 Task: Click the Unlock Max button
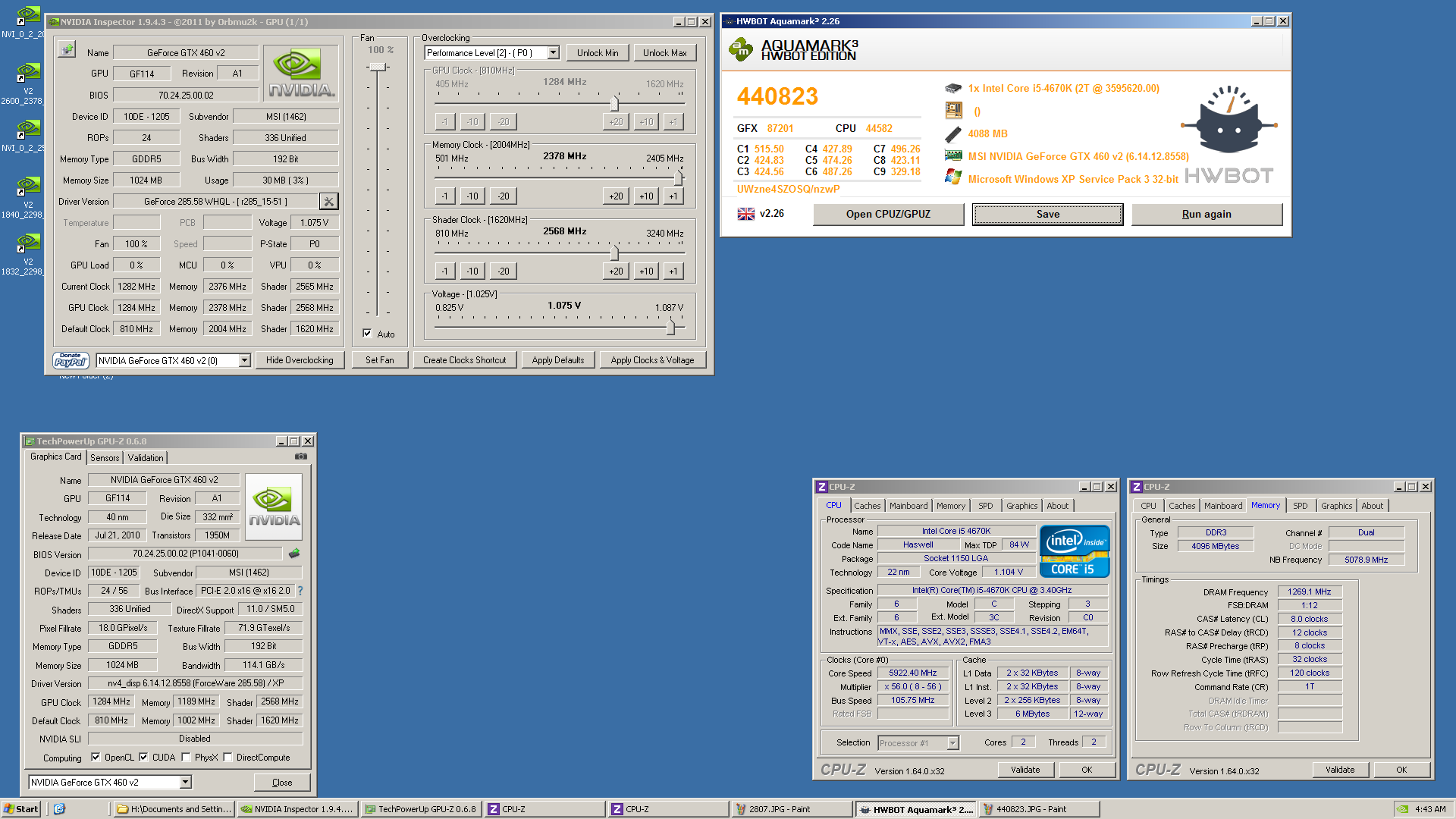[664, 53]
